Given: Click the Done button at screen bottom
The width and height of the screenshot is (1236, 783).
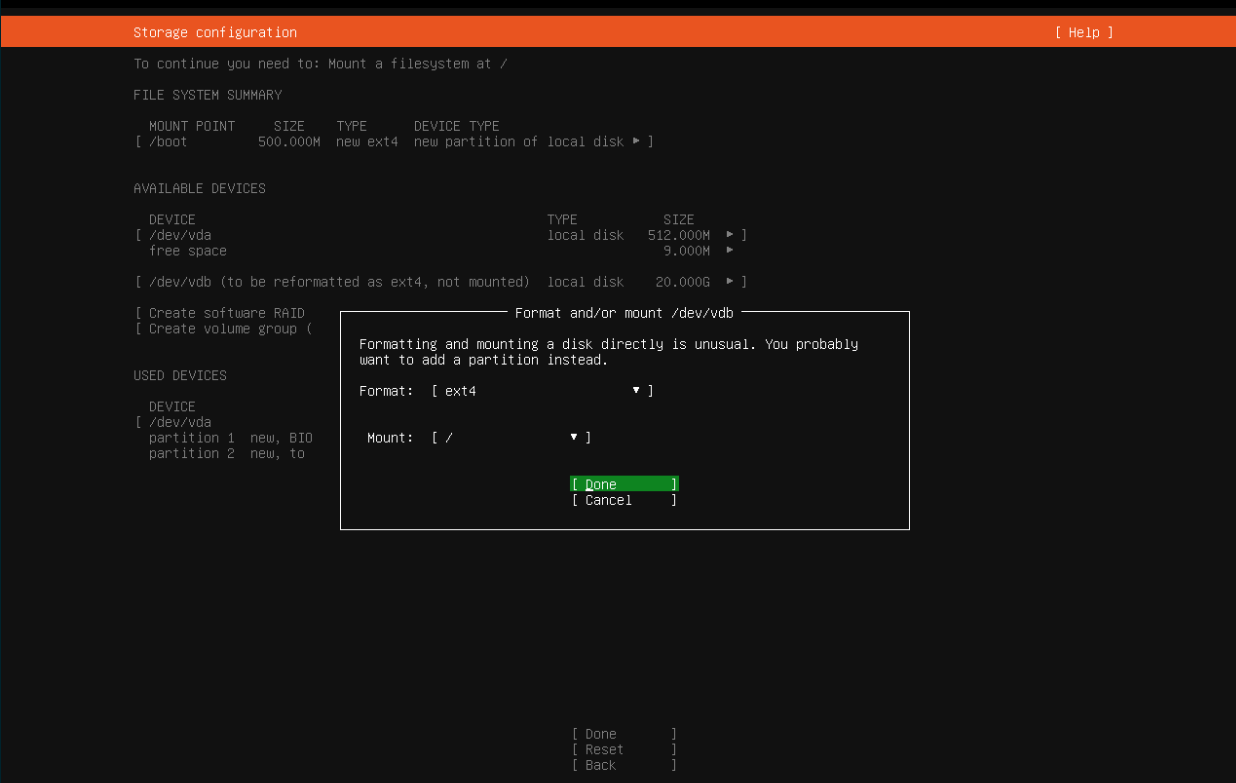Looking at the screenshot, I should tap(624, 734).
